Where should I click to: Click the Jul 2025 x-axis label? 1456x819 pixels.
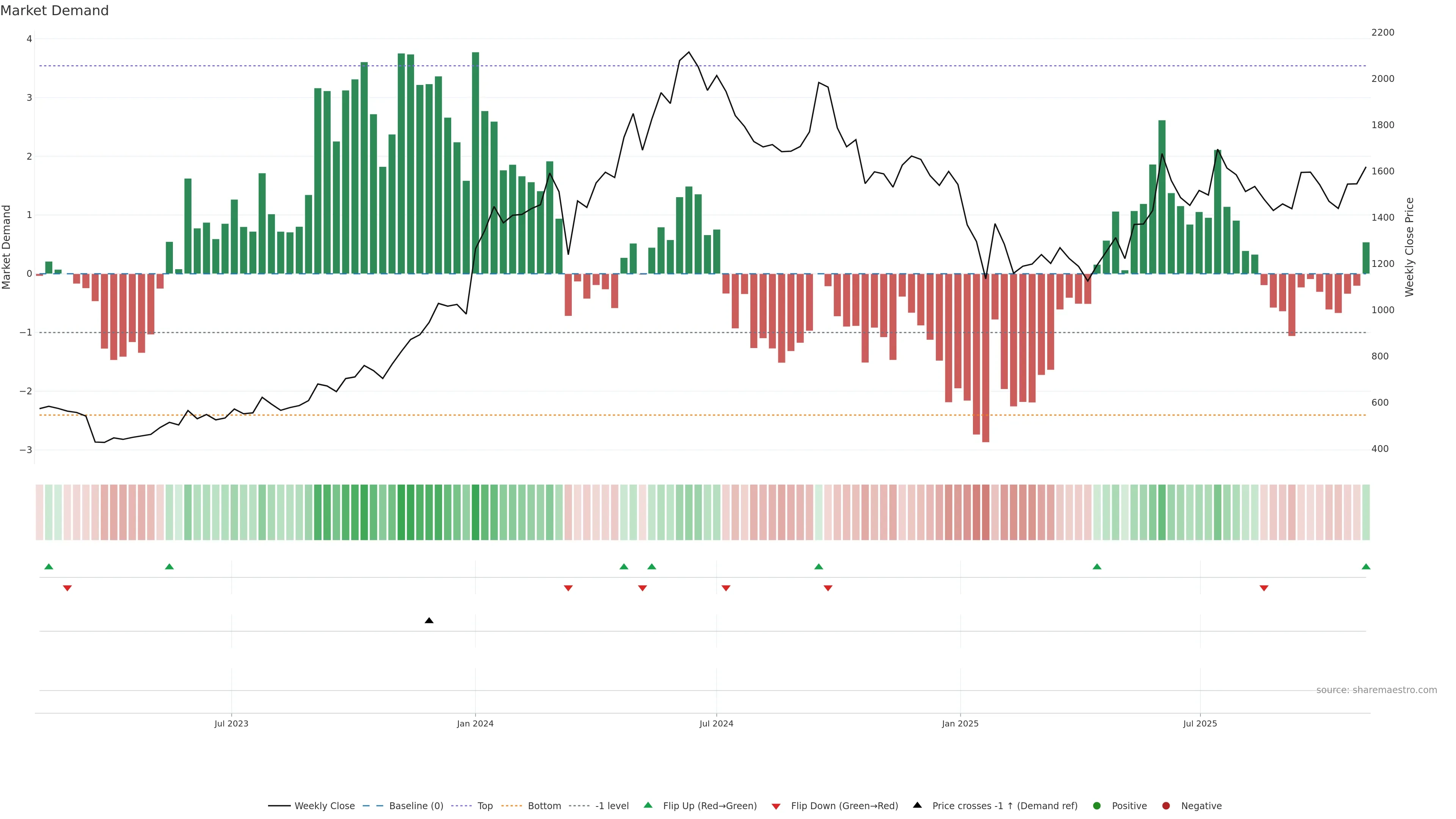(x=1200, y=723)
